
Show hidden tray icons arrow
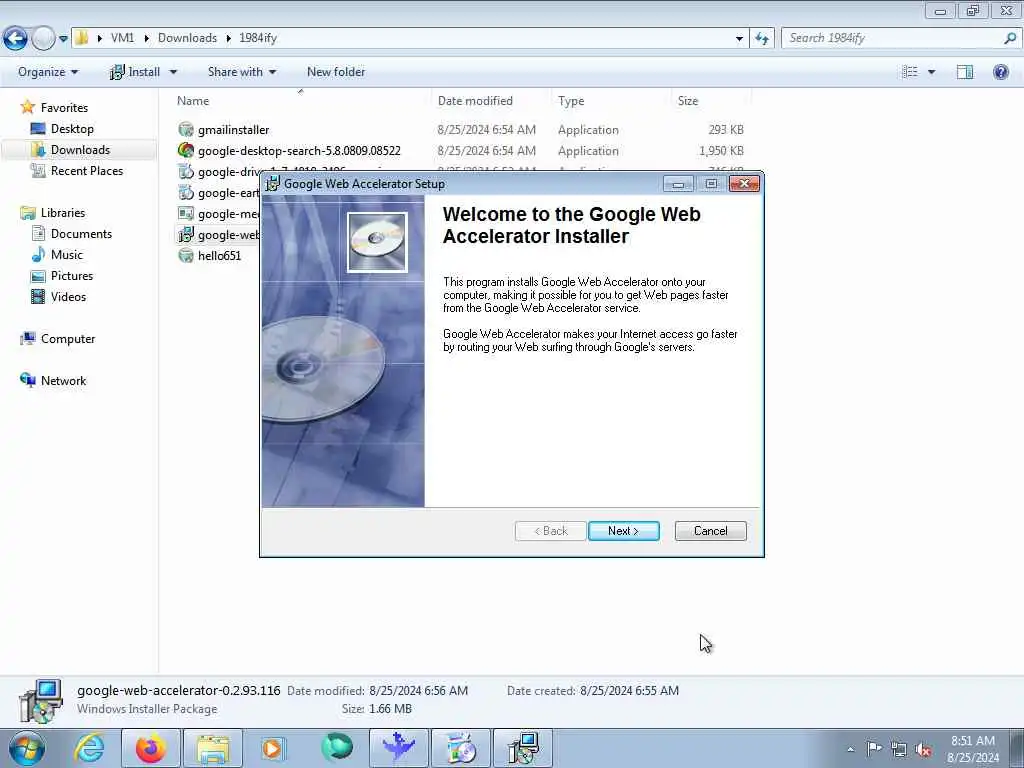[x=850, y=749]
